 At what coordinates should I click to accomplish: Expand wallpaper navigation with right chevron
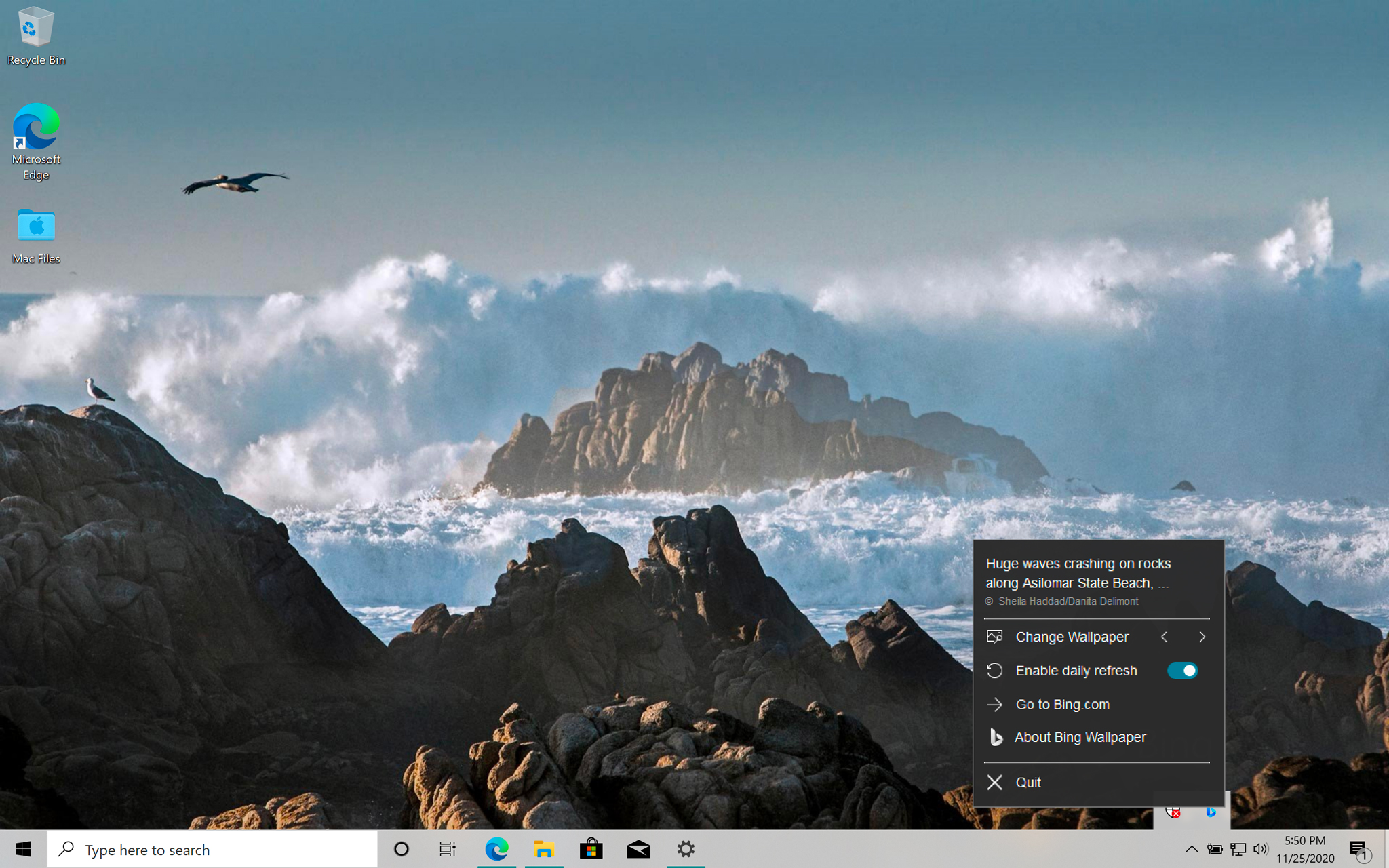coord(1202,636)
